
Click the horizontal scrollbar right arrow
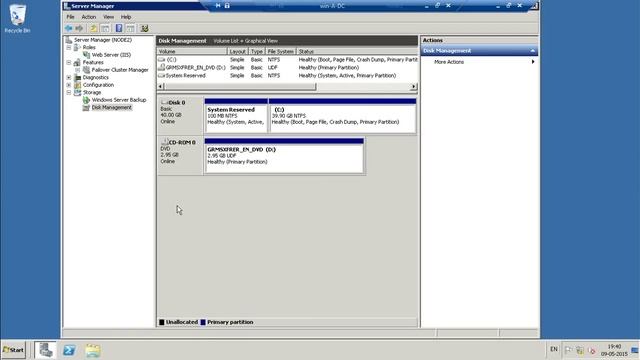tap(414, 87)
